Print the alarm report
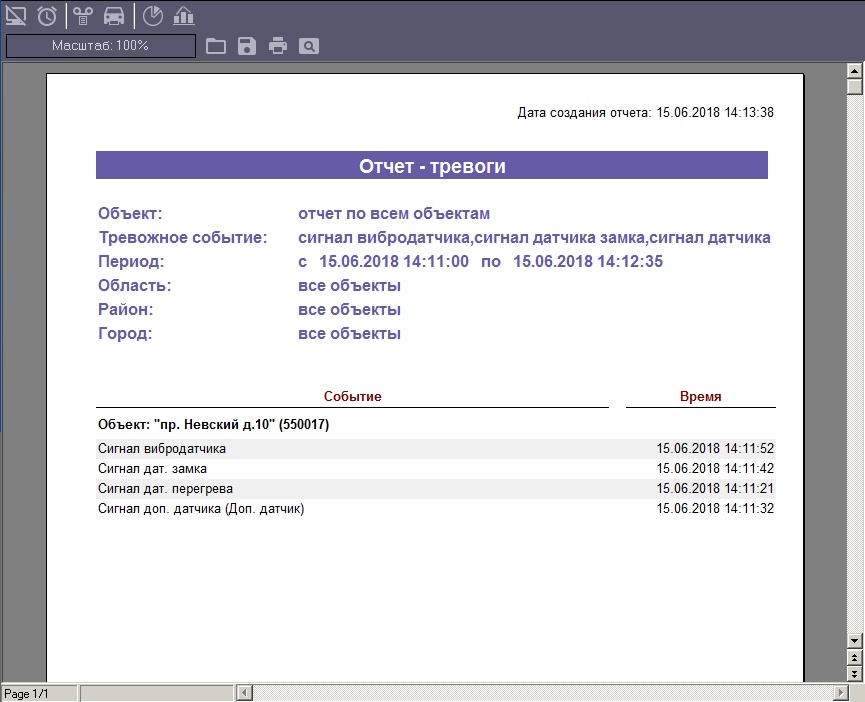Image resolution: width=865 pixels, height=702 pixels. 278,46
